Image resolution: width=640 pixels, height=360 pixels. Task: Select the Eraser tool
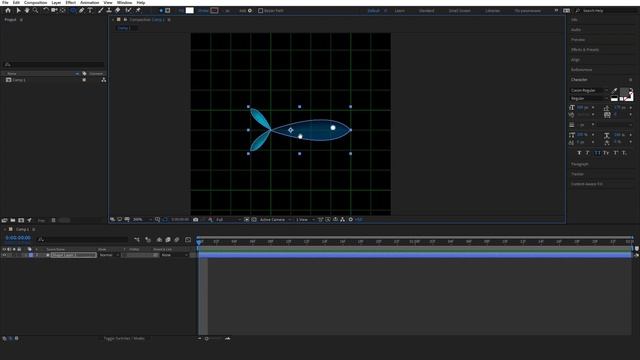[x=118, y=10]
